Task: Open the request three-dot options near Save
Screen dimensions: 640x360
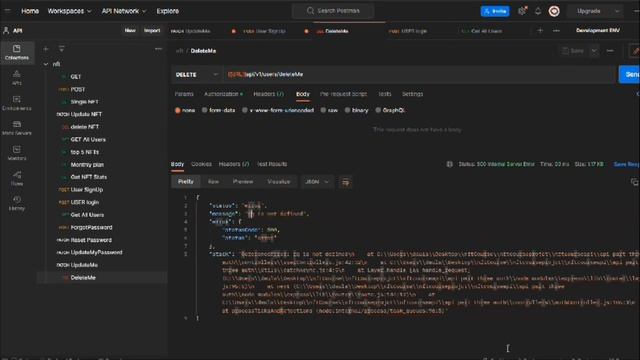Action: 610,51
